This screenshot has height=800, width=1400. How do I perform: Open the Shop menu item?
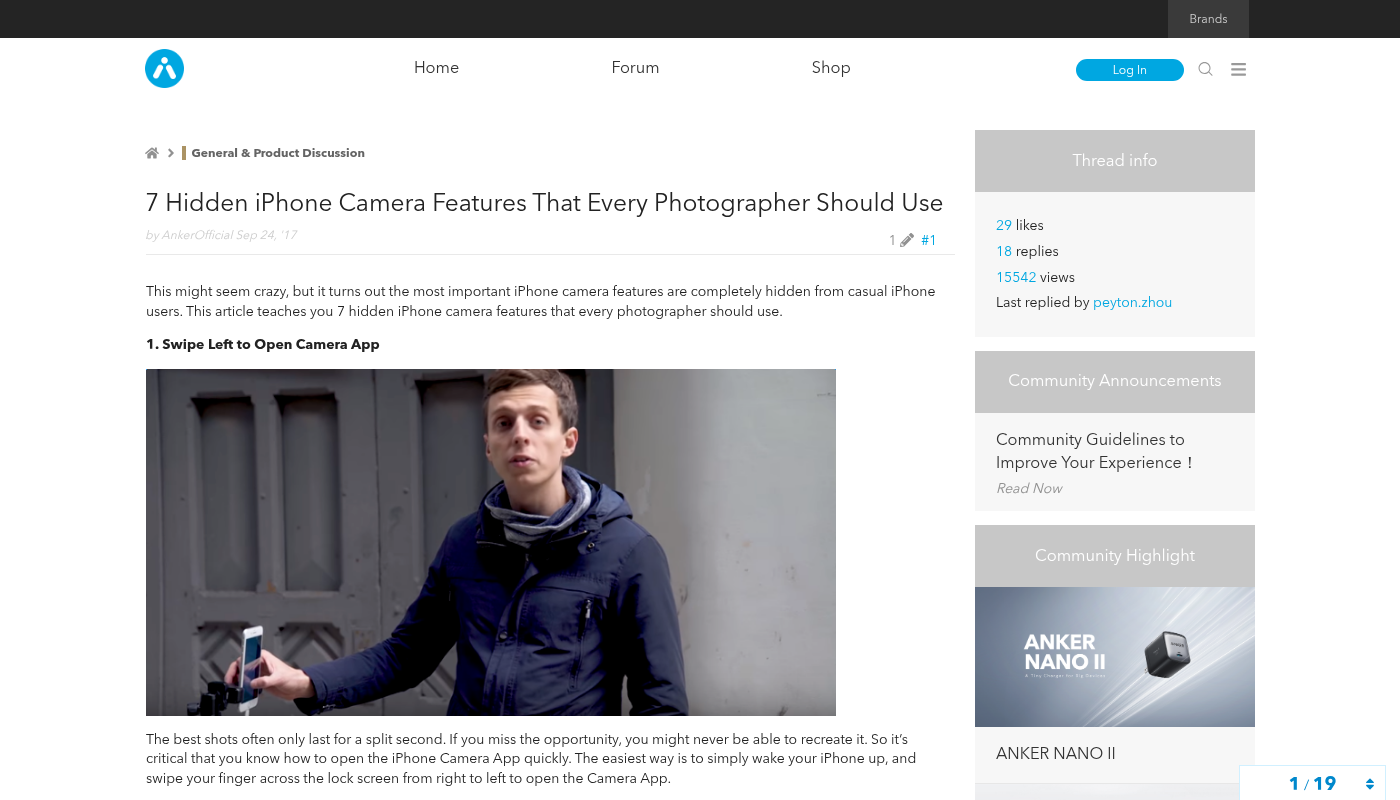[831, 68]
